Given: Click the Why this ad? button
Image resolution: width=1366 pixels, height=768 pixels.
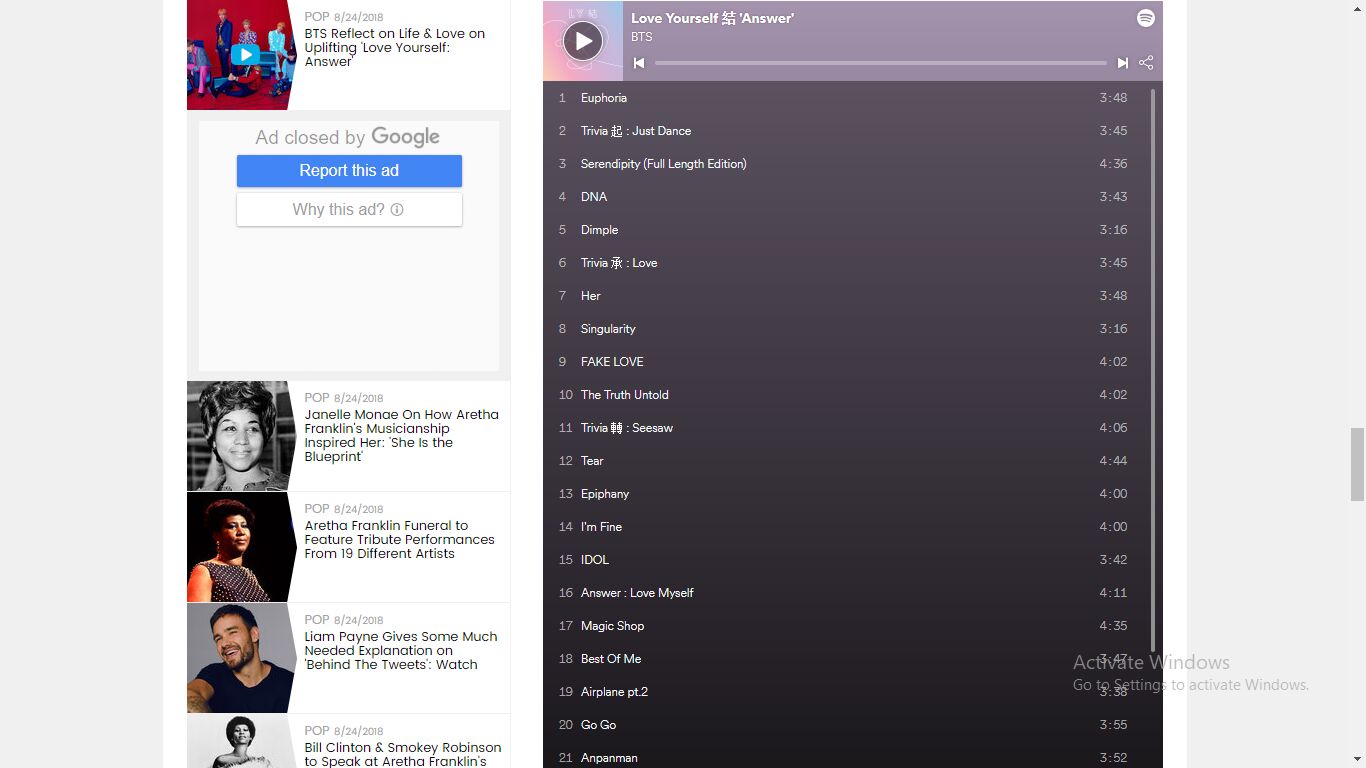Looking at the screenshot, I should click(349, 210).
